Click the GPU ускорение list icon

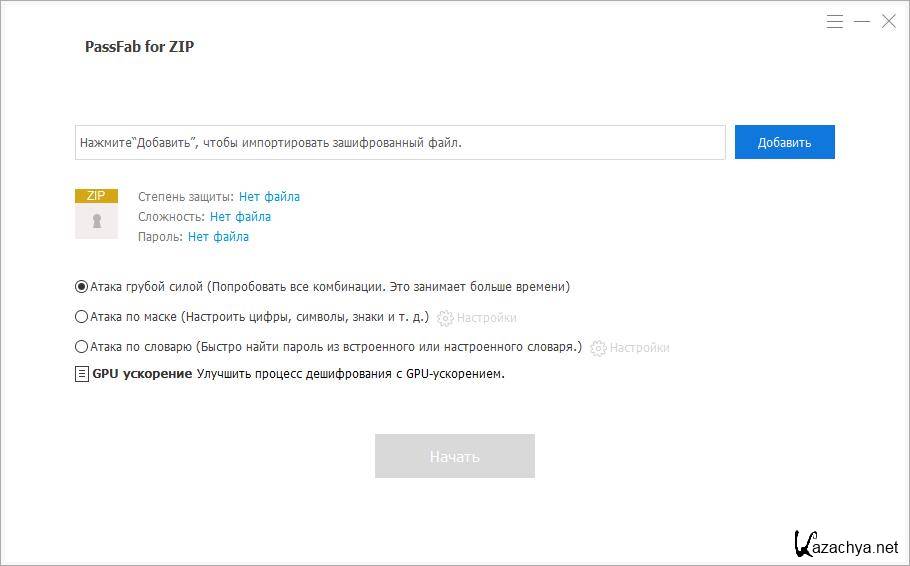click(82, 374)
